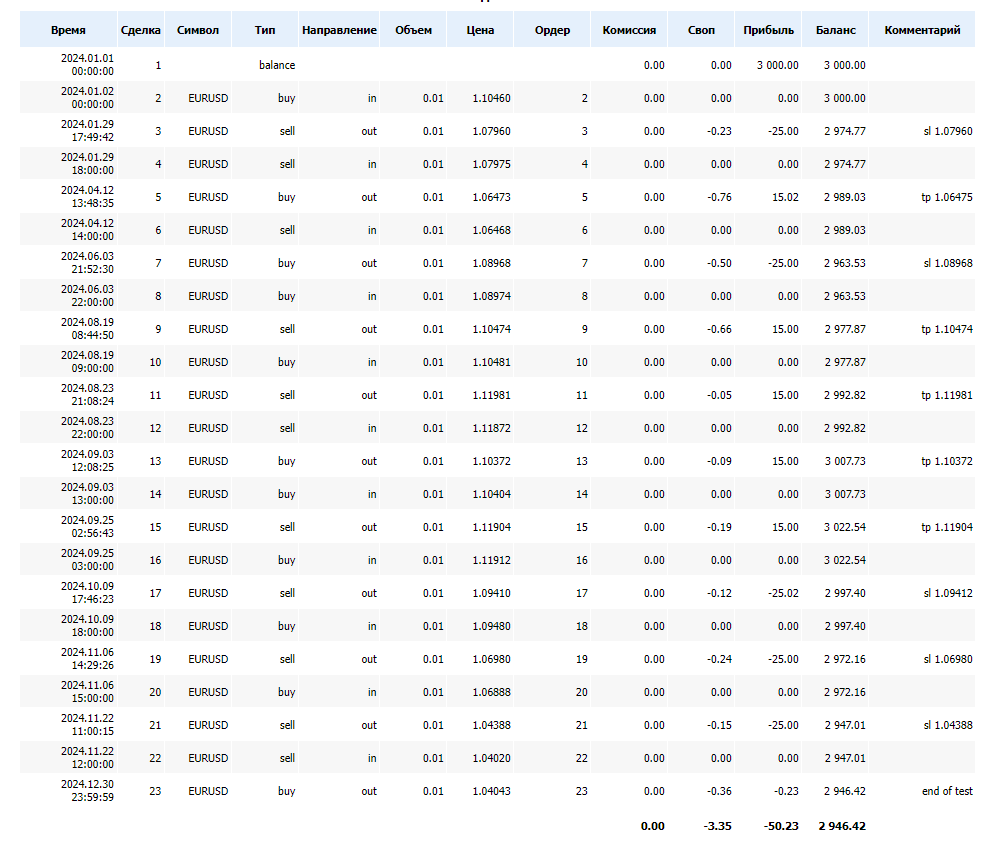The height and width of the screenshot is (841, 992).
Task: Click total swap -3.35
Action: click(717, 826)
